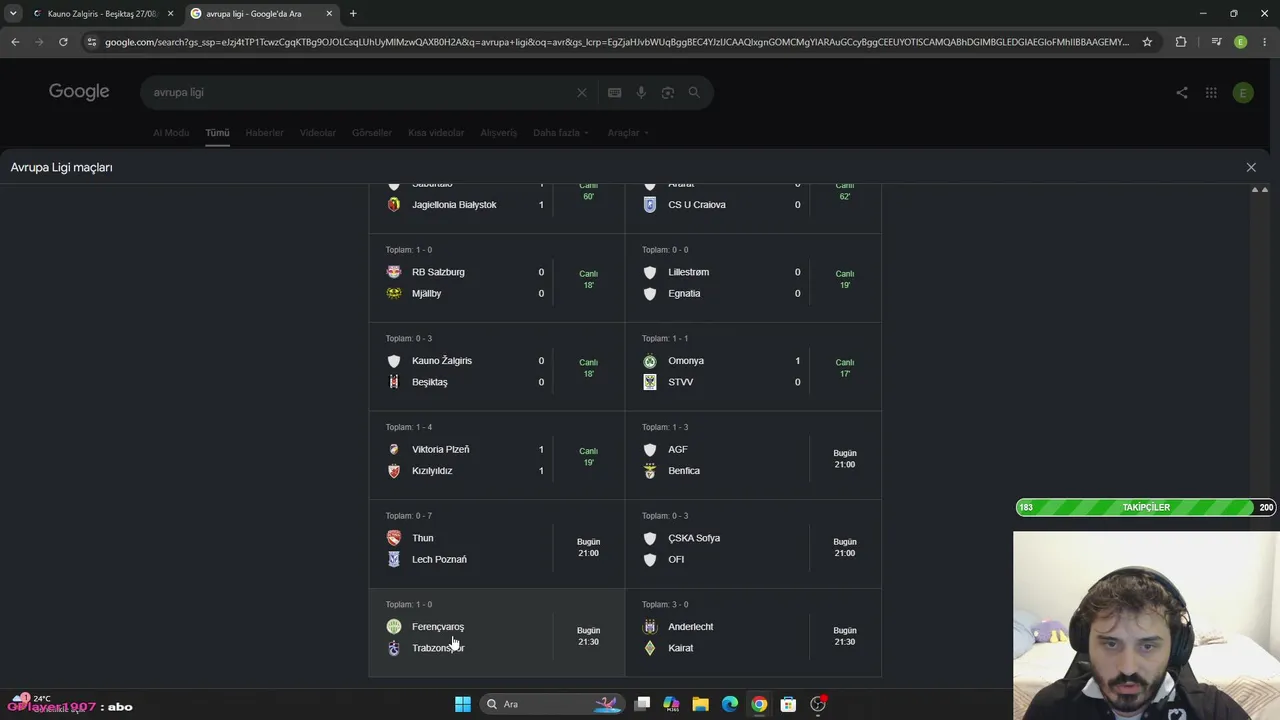Expand the tab search dropdown in Chrome
The image size is (1280, 720).
[x=13, y=13]
